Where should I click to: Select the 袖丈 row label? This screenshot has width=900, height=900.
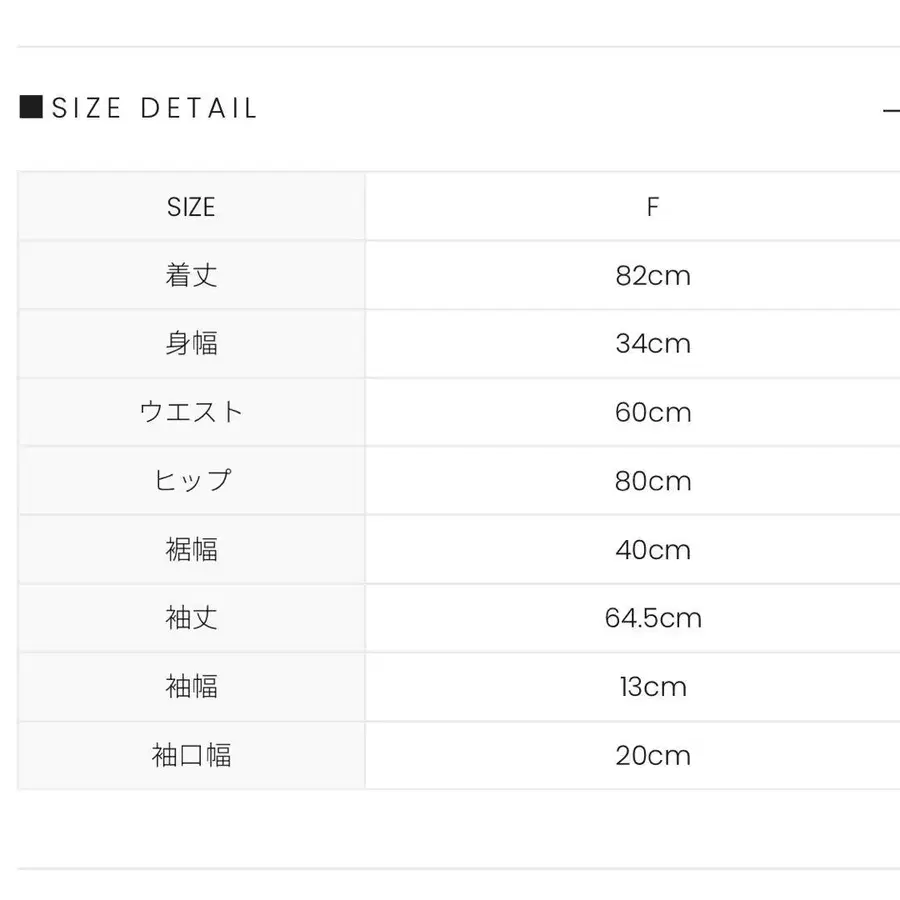click(191, 618)
